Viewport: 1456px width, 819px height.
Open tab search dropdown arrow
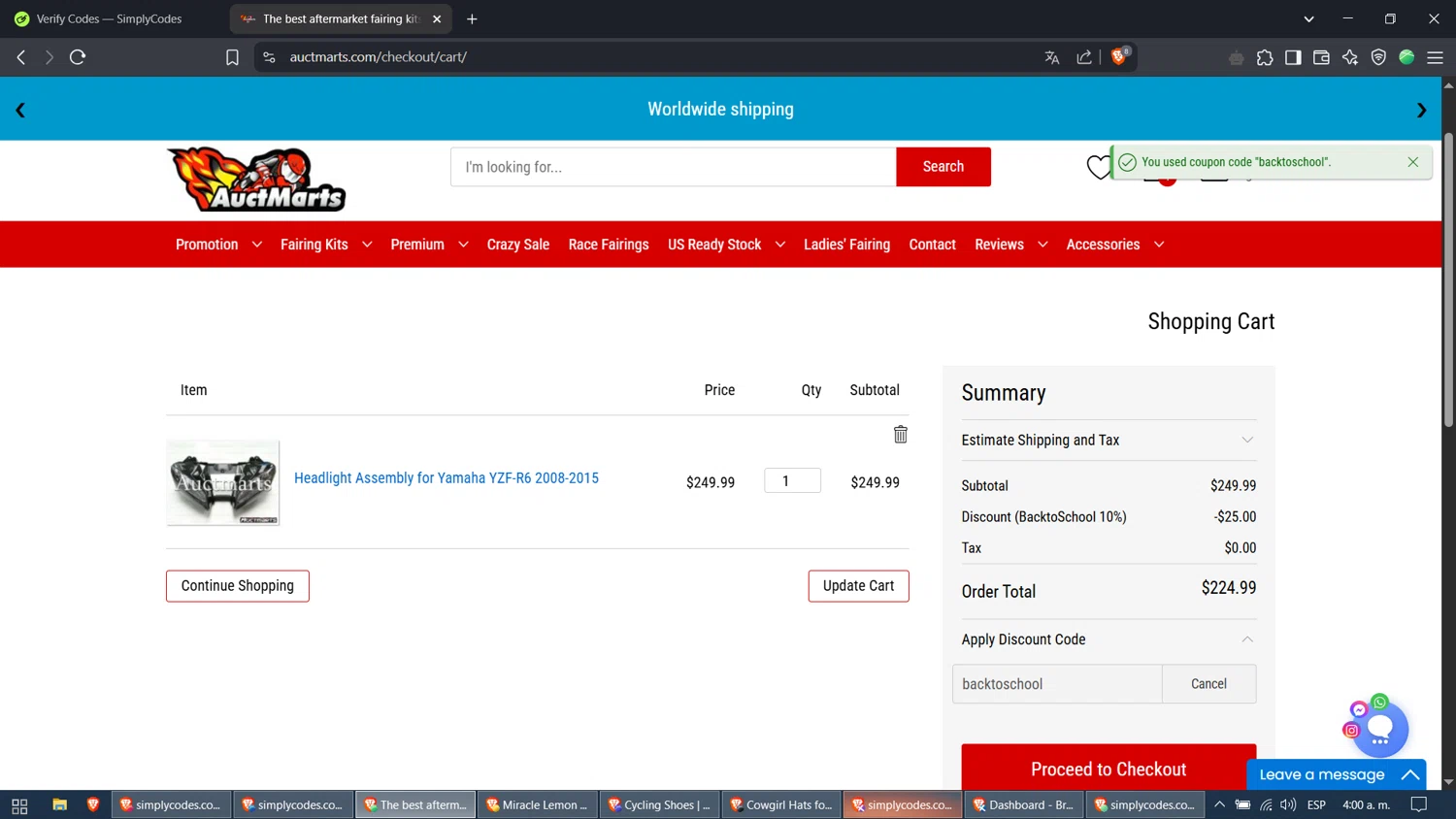pos(1308,18)
